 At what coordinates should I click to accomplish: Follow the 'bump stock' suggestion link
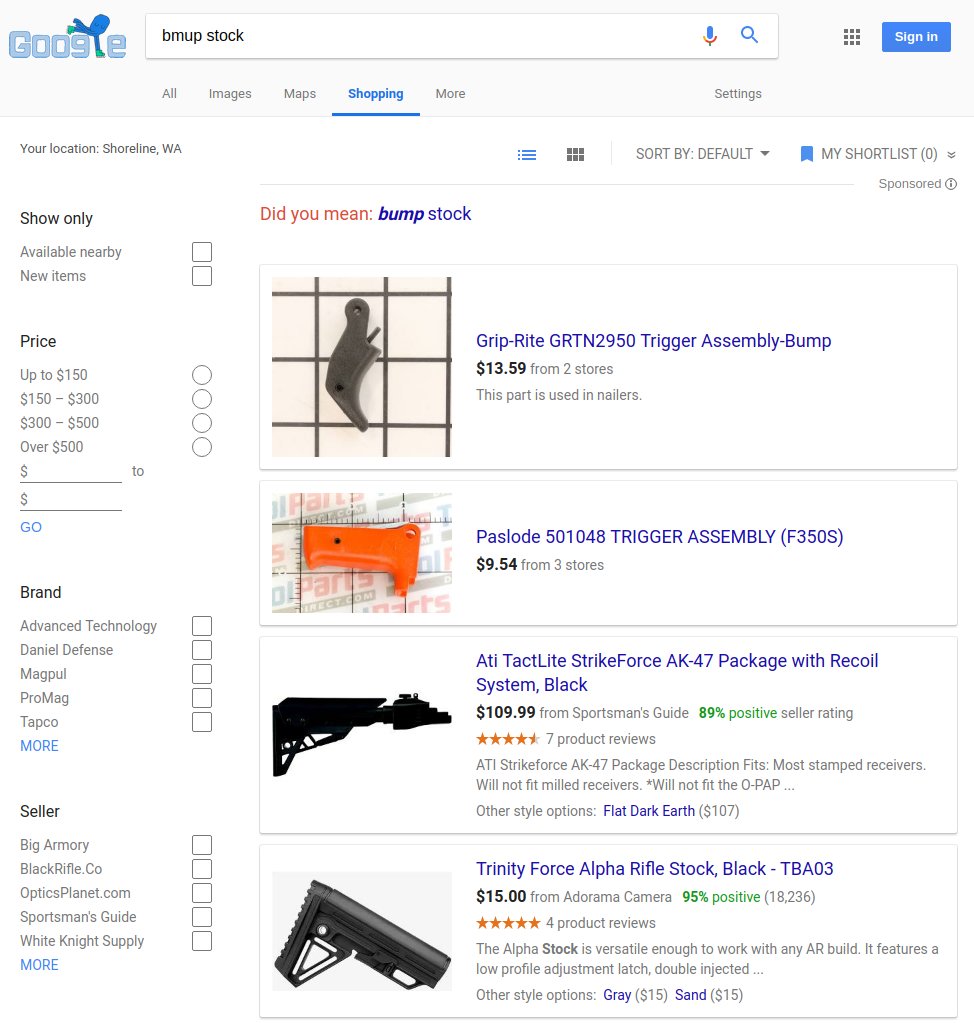click(x=424, y=214)
